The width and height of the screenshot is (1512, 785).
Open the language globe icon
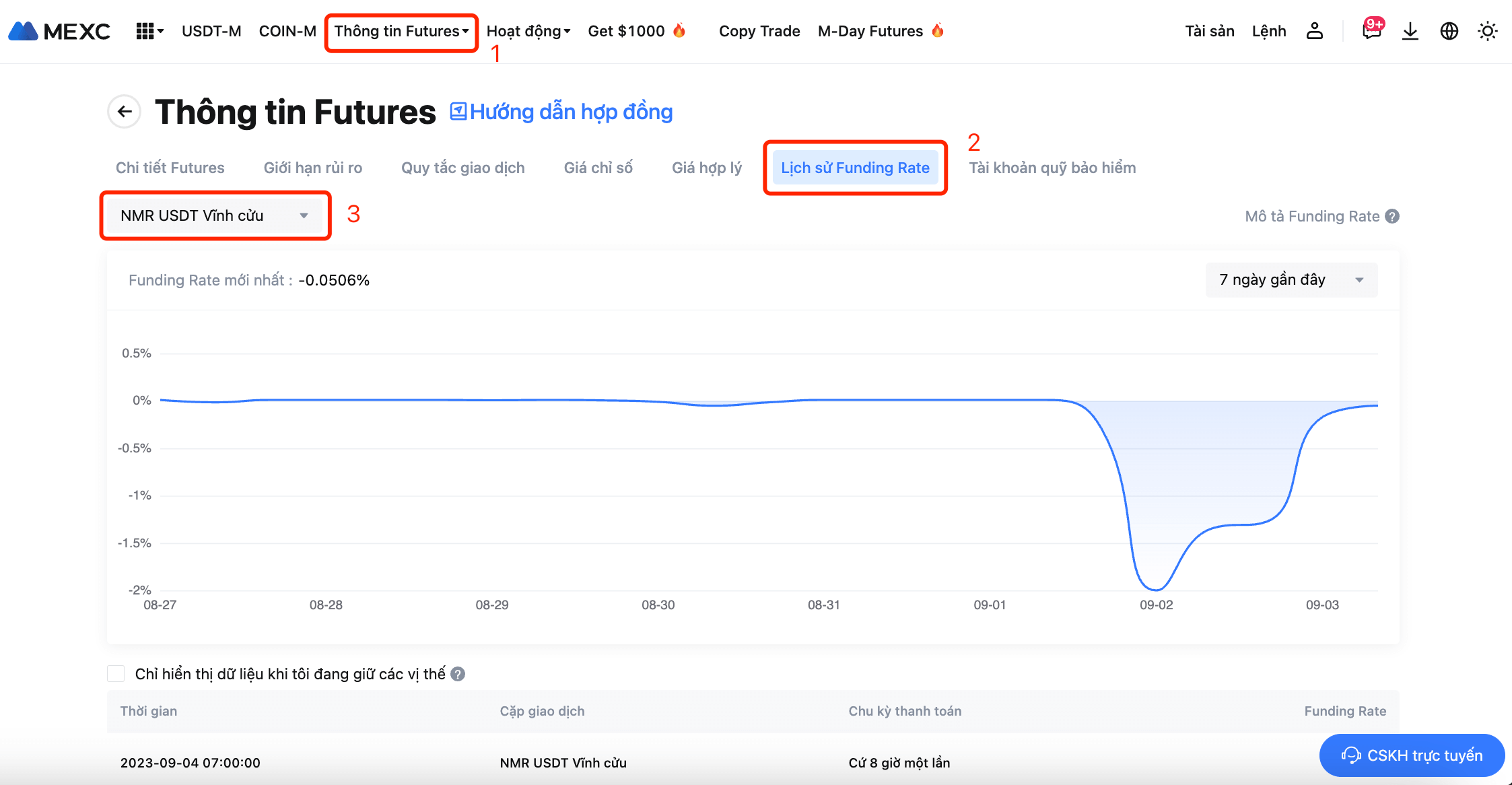click(x=1449, y=31)
